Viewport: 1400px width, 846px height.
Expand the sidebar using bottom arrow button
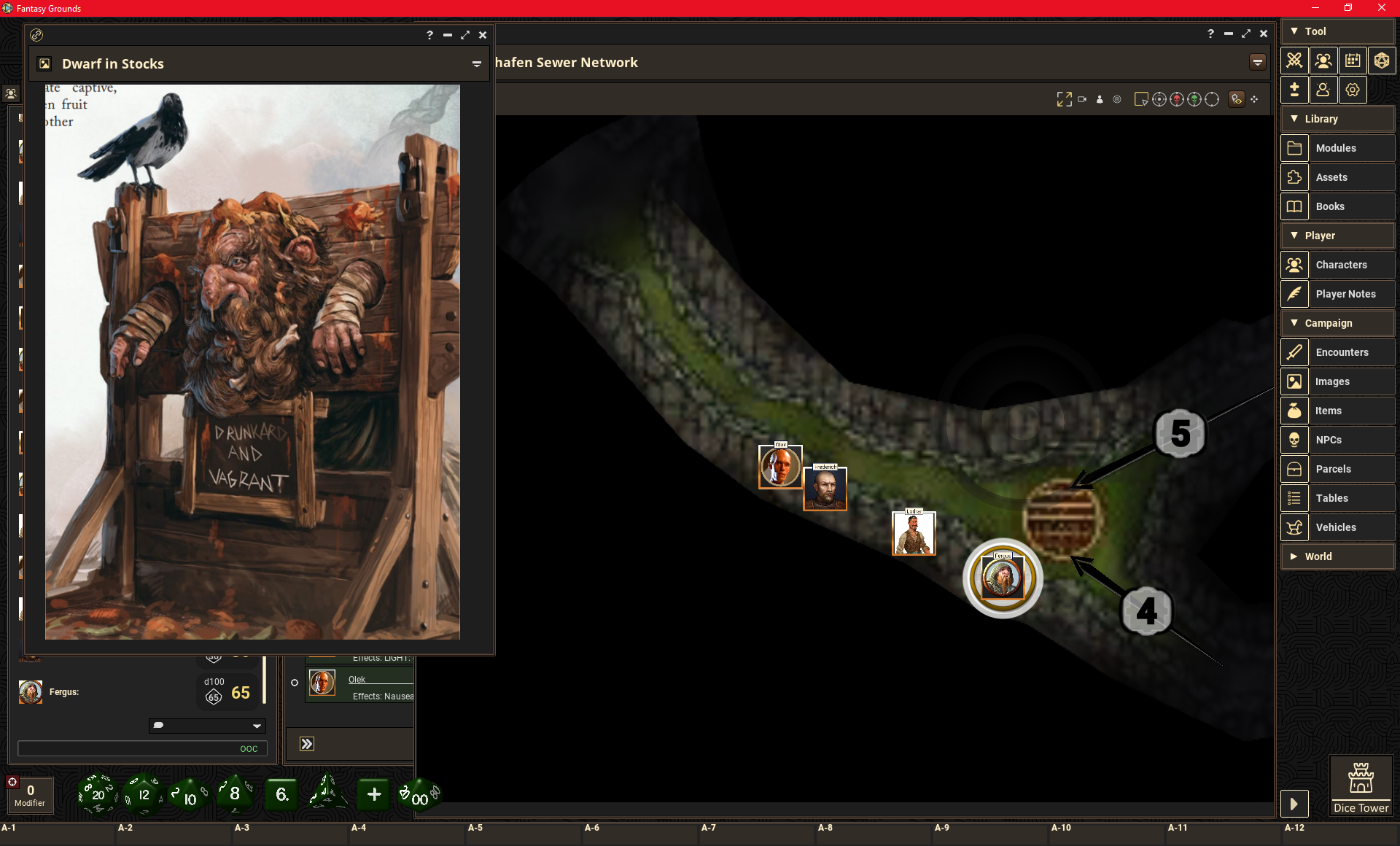(1294, 804)
